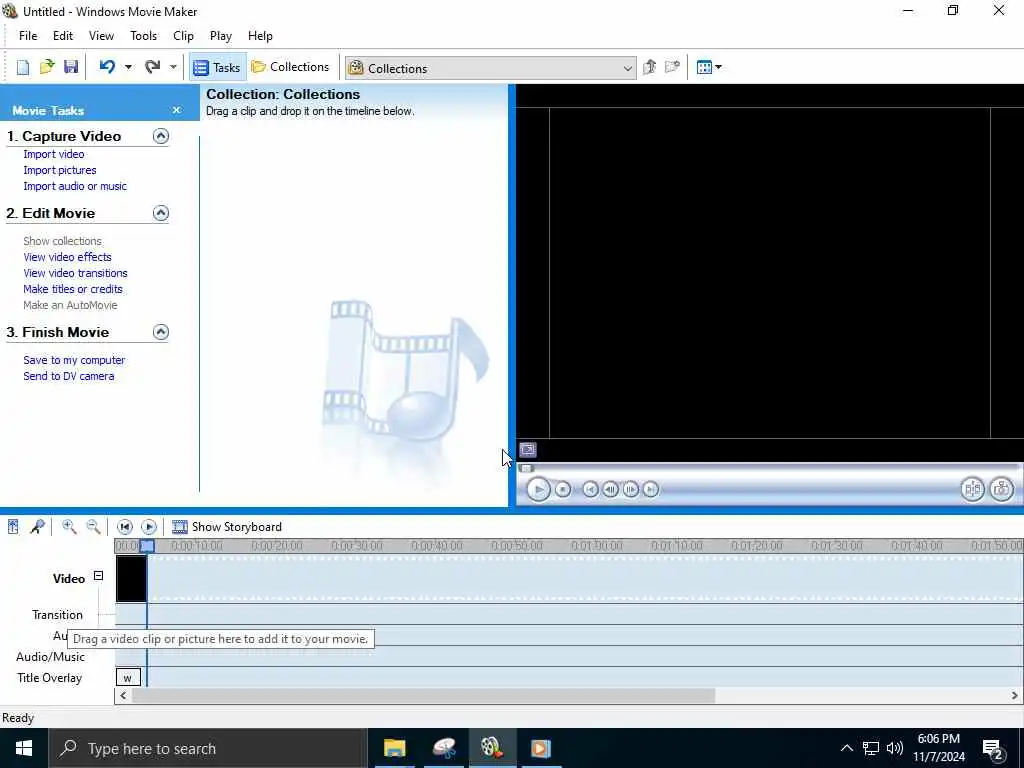This screenshot has width=1024, height=768.
Task: Split the clip at current frame
Action: pyautogui.click(x=972, y=489)
